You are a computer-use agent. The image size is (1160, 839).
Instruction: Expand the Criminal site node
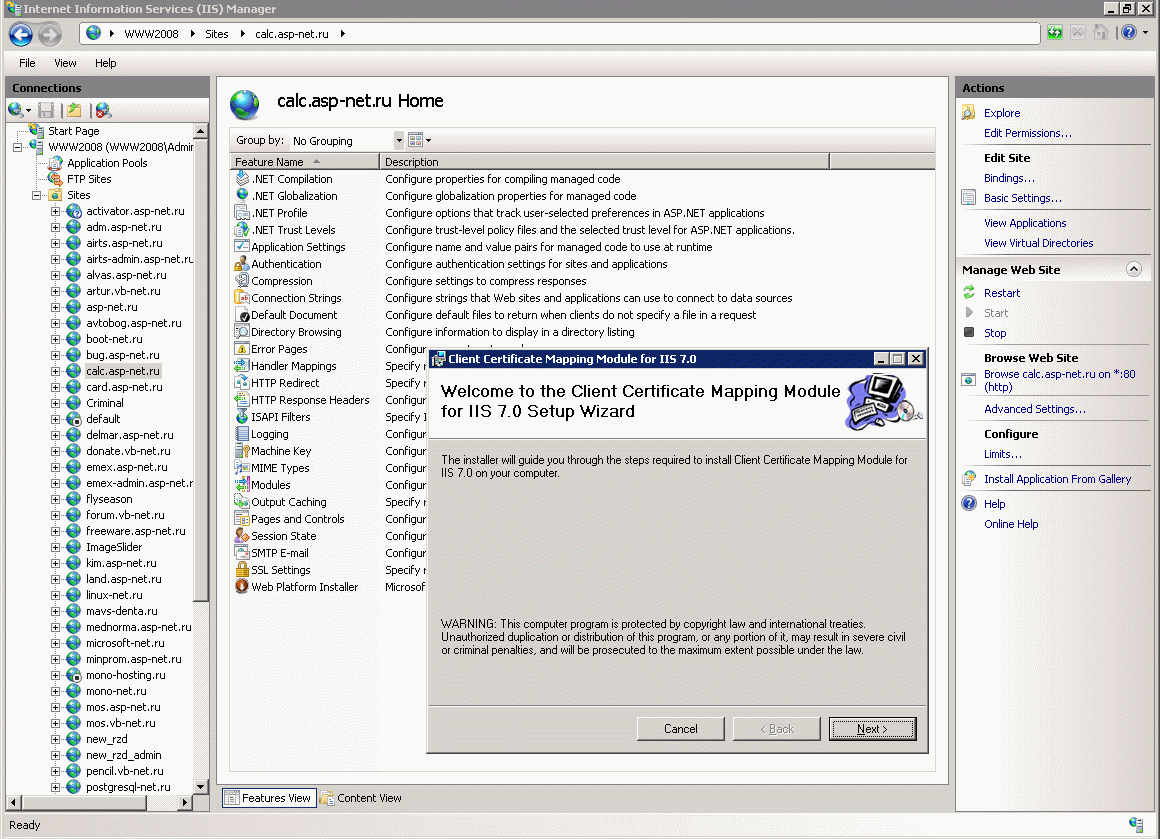point(55,403)
